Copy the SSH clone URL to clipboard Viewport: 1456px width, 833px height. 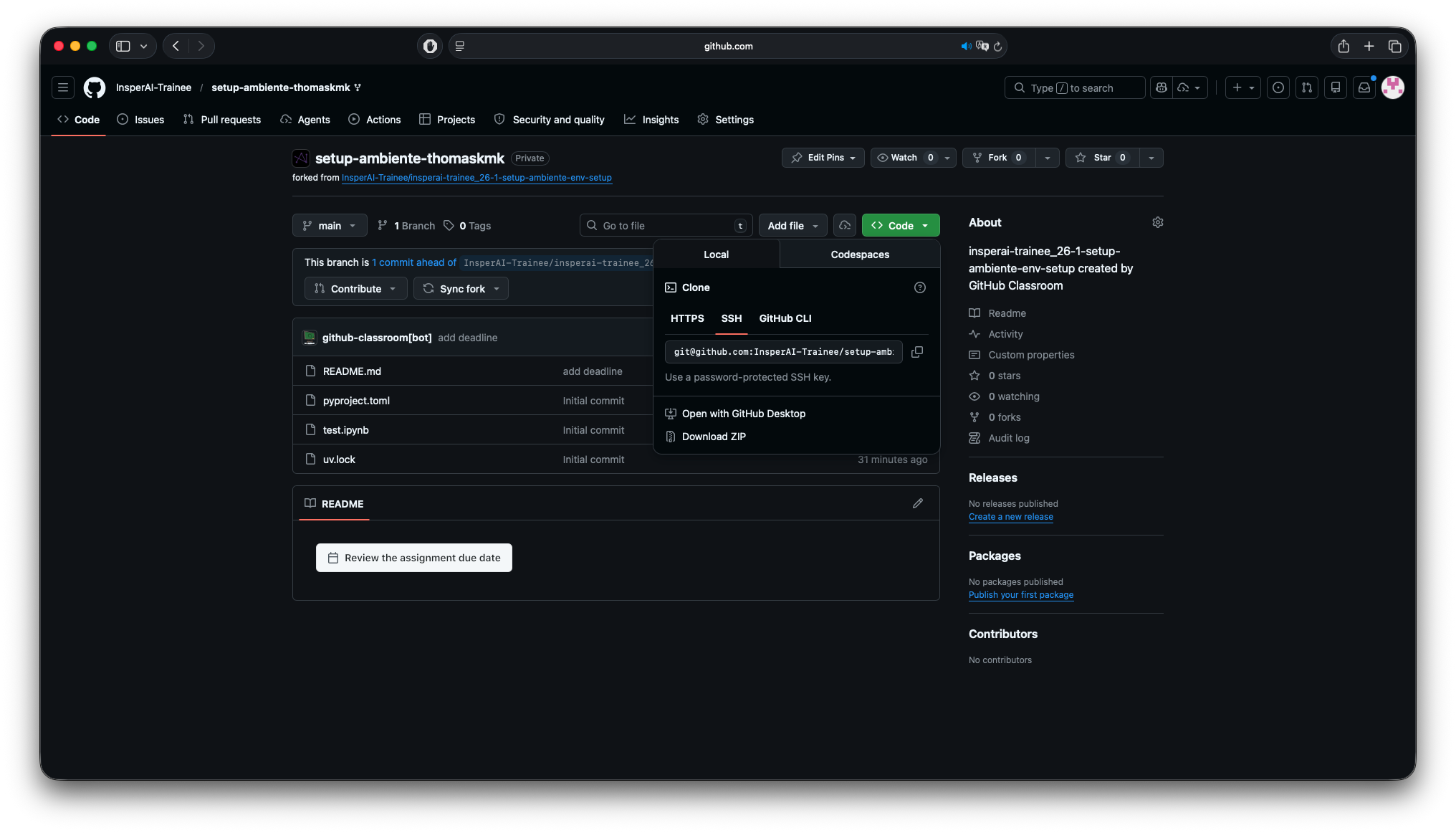[916, 352]
